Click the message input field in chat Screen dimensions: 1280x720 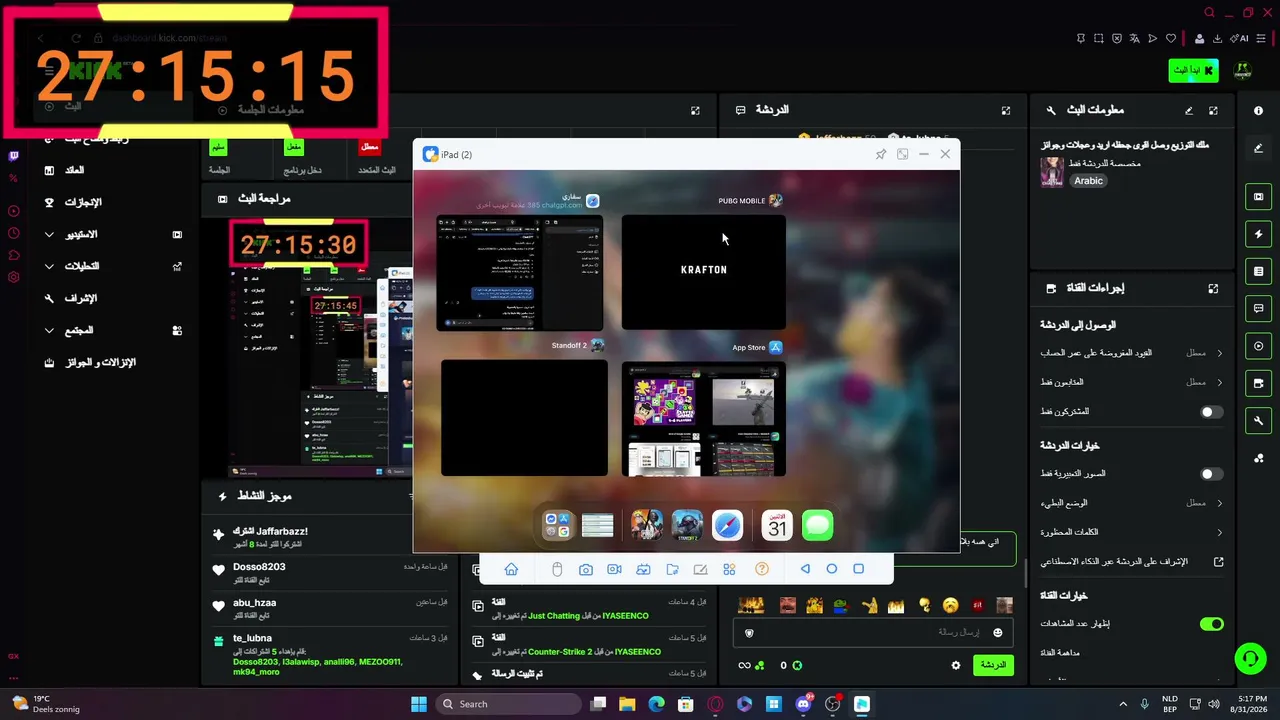(873, 633)
